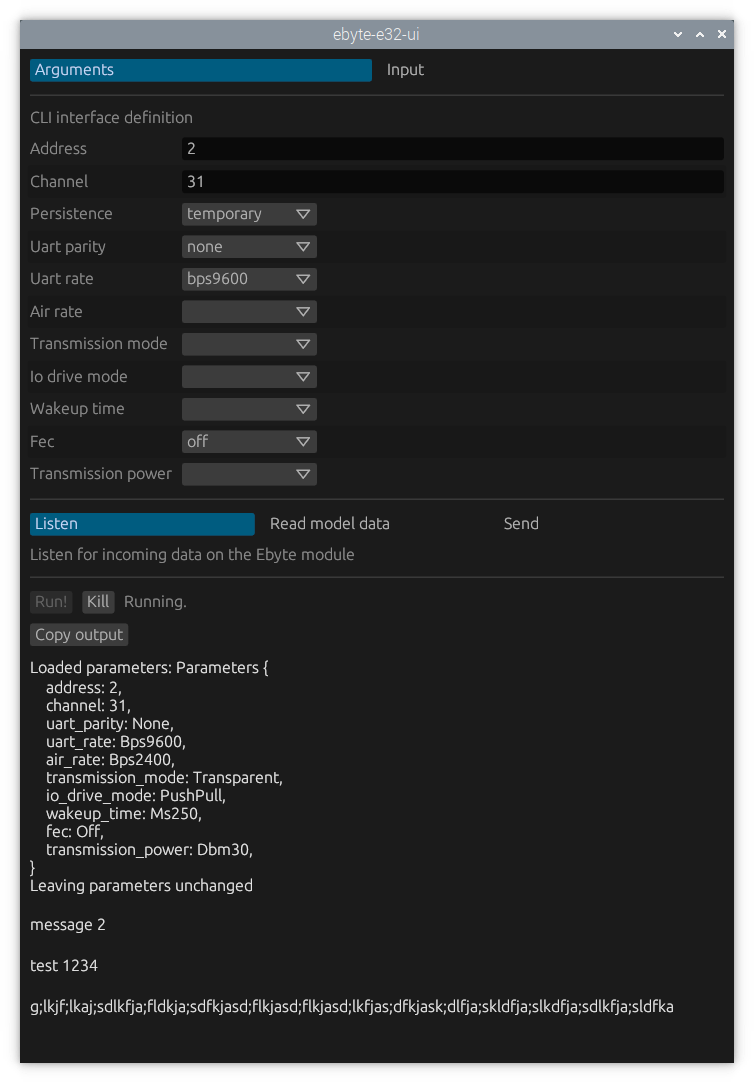Open the Fec dropdown
The height and width of the screenshot is (1083, 754).
click(x=249, y=442)
